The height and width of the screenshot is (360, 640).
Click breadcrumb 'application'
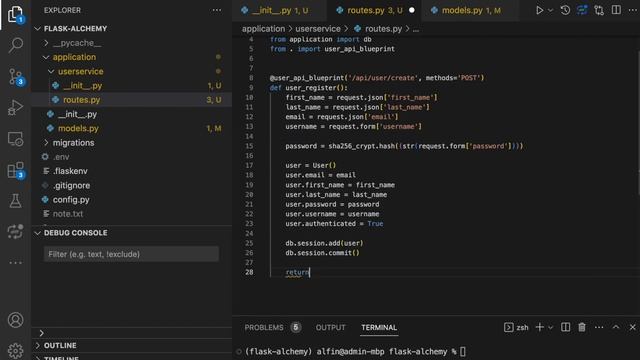coord(263,29)
